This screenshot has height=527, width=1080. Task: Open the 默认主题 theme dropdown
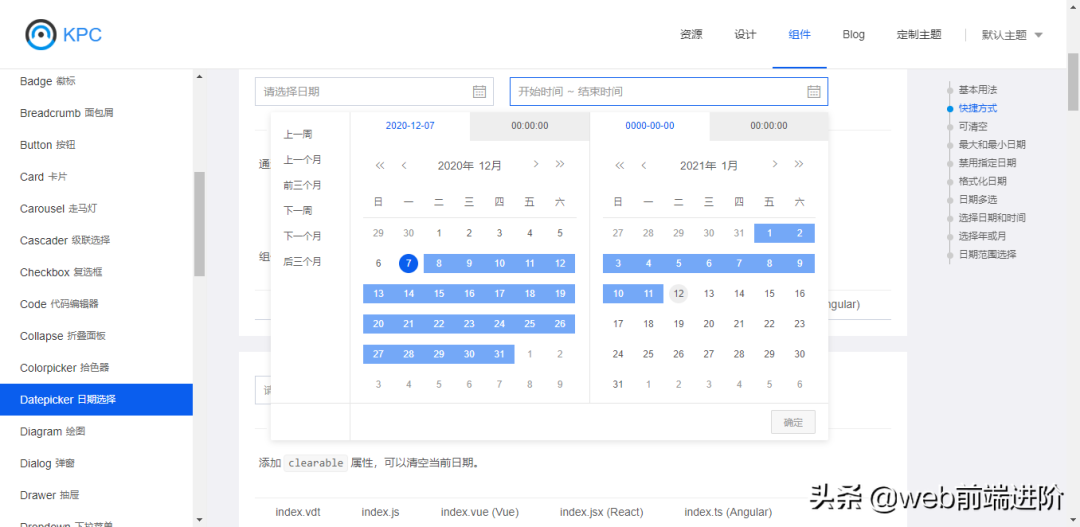(x=1012, y=35)
